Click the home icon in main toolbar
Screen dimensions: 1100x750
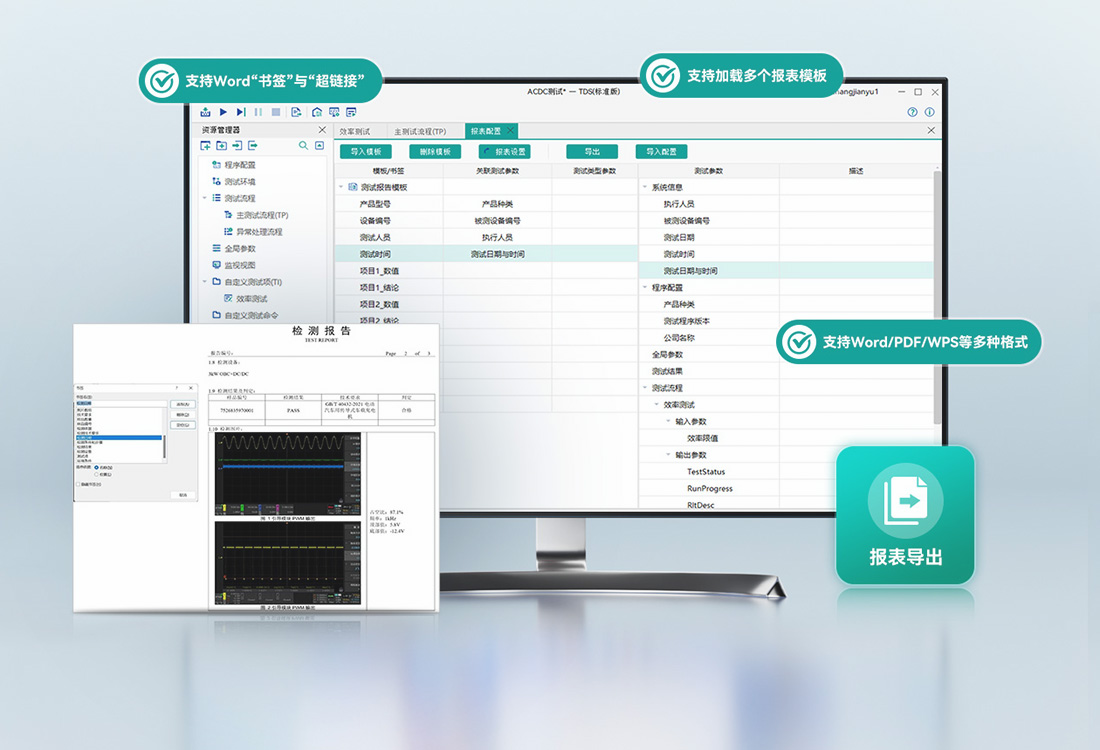(317, 112)
